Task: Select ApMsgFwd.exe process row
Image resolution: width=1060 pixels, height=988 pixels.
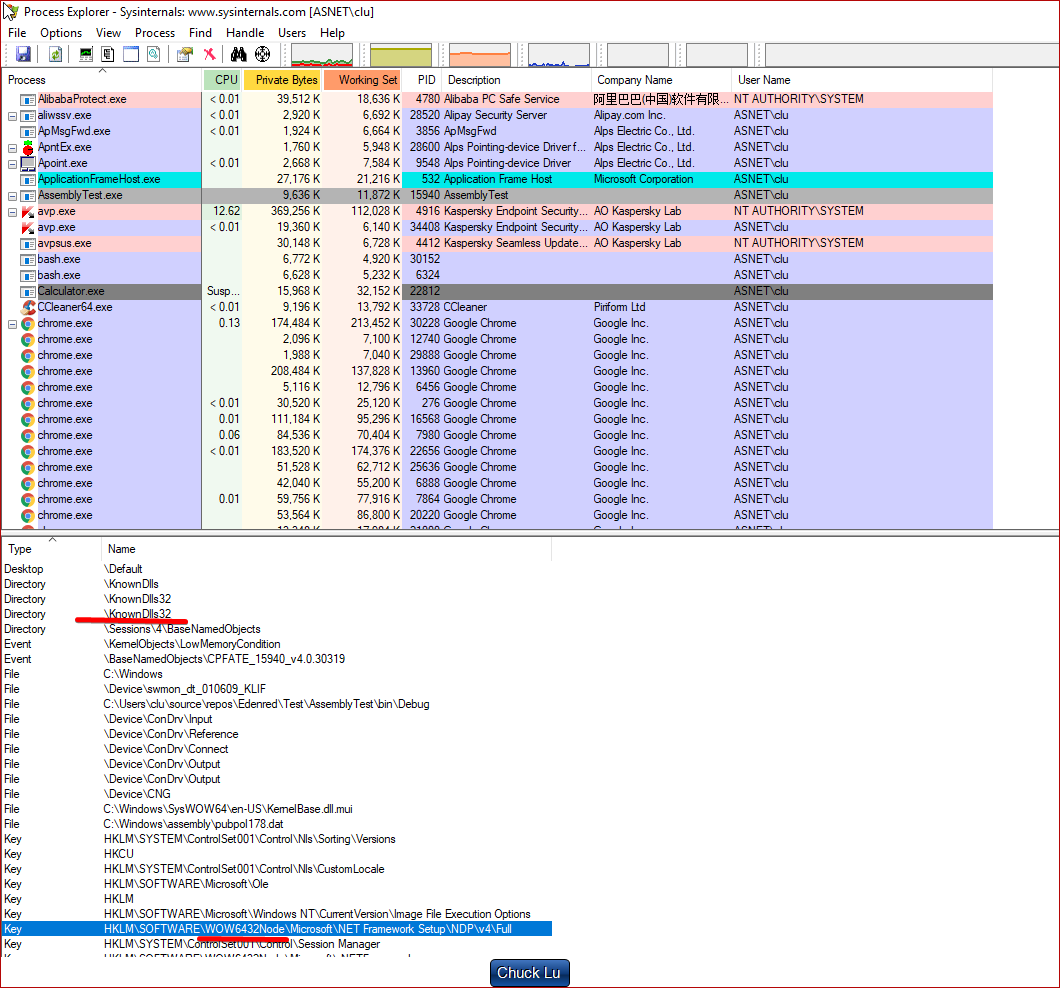Action: pos(497,131)
